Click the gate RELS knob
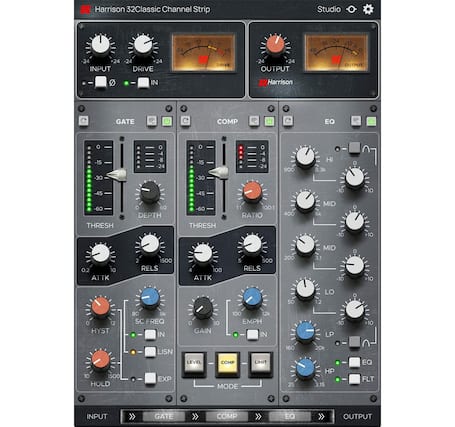The image size is (455, 427). tap(150, 245)
